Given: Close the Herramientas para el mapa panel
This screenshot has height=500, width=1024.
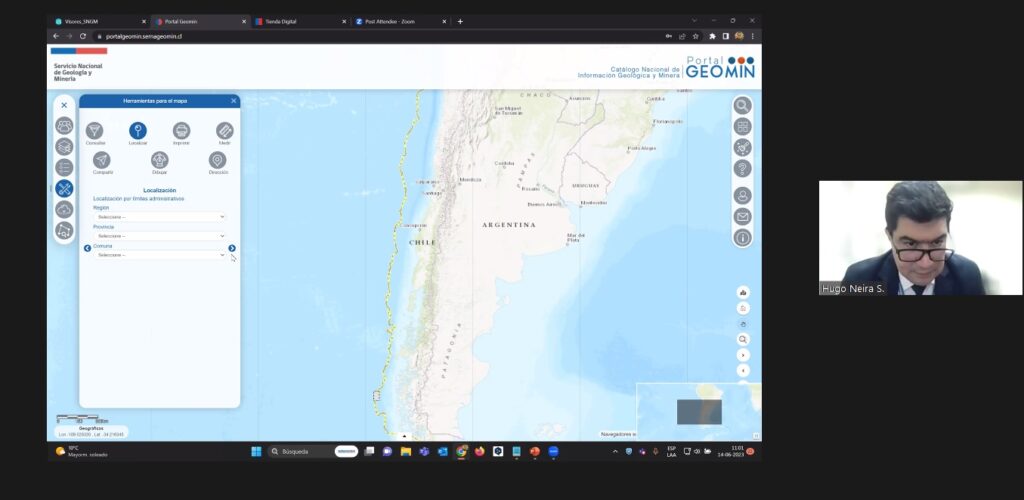Looking at the screenshot, I should coord(234,101).
